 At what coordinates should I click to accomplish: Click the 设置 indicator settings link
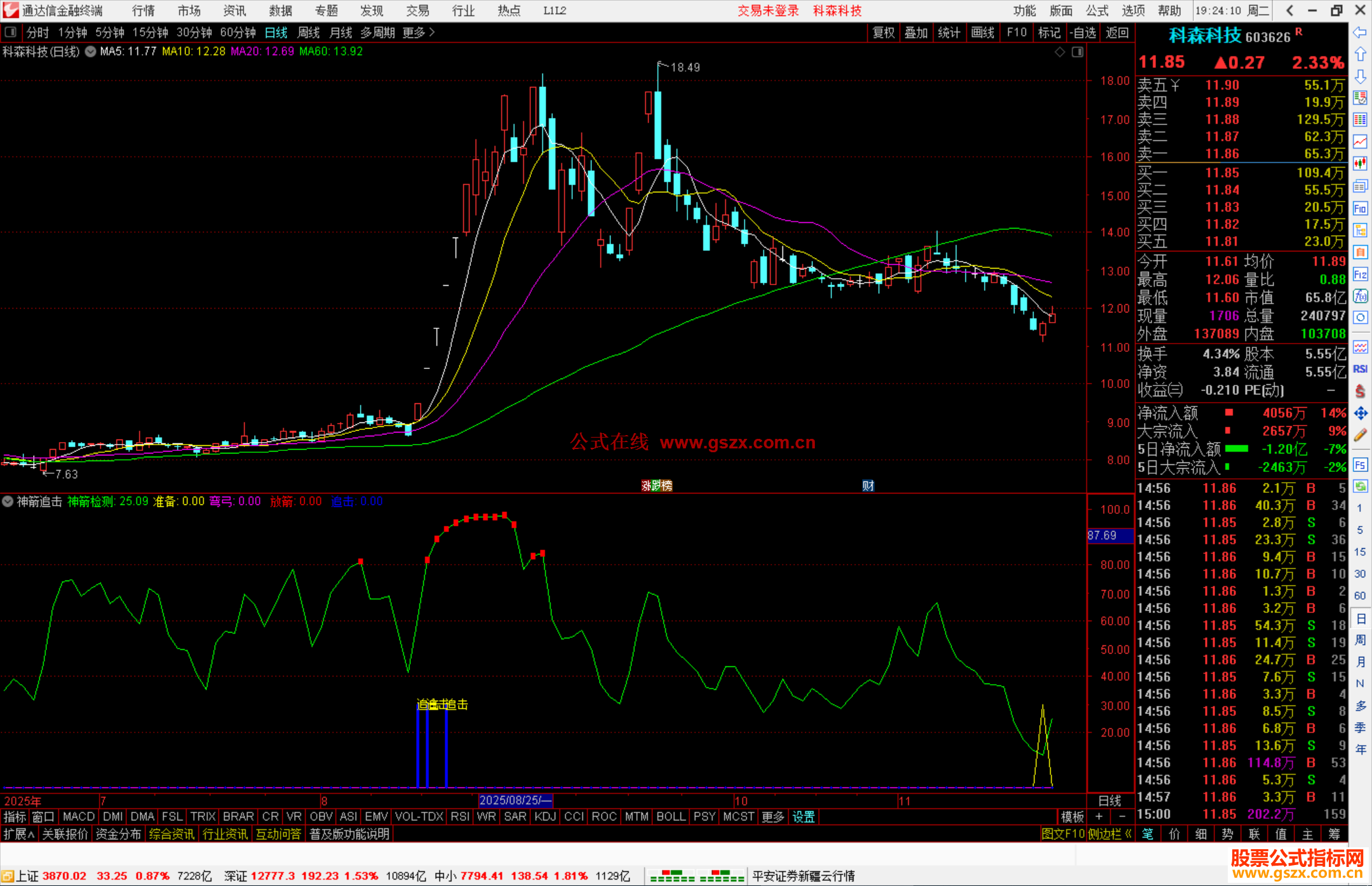coord(804,817)
